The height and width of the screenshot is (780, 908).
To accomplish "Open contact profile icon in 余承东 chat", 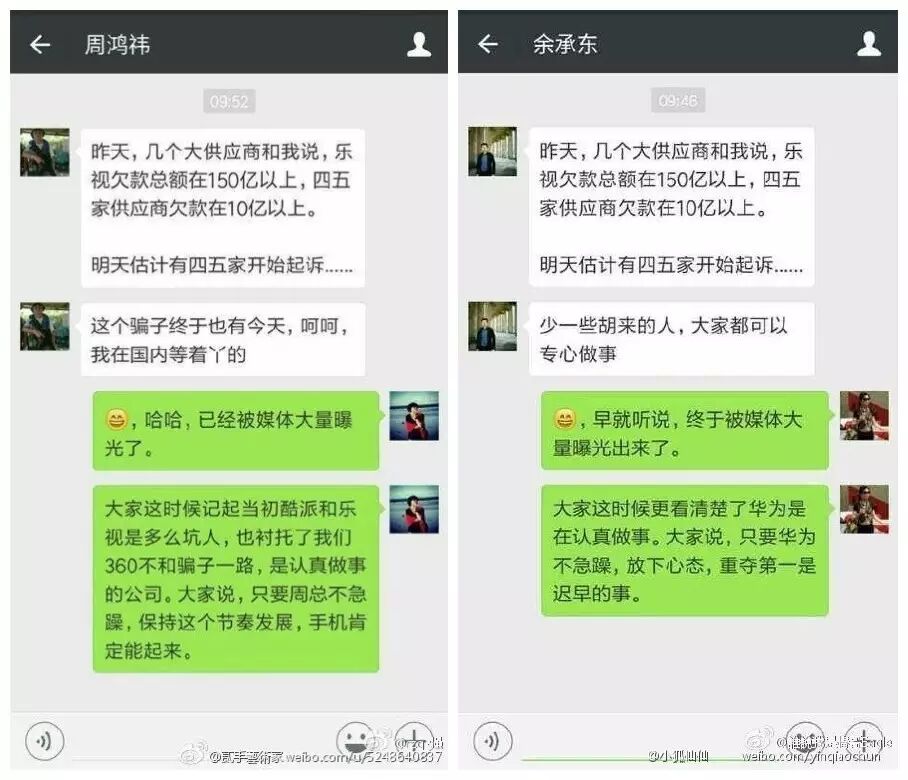I will (x=869, y=43).
